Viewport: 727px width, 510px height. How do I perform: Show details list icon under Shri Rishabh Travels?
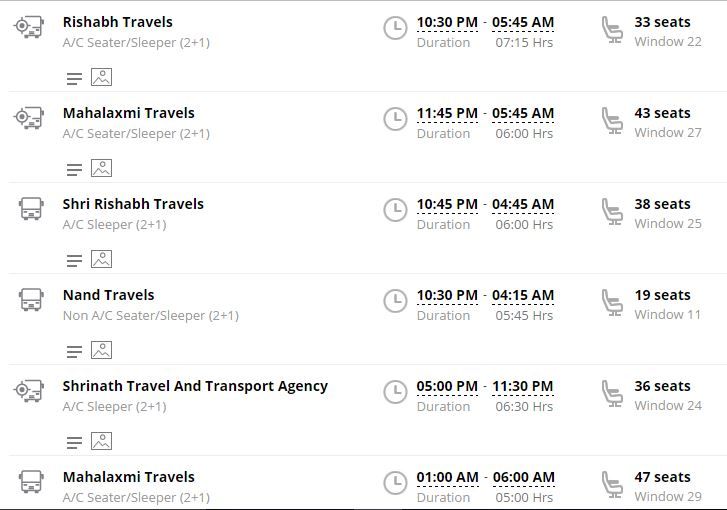(74, 261)
